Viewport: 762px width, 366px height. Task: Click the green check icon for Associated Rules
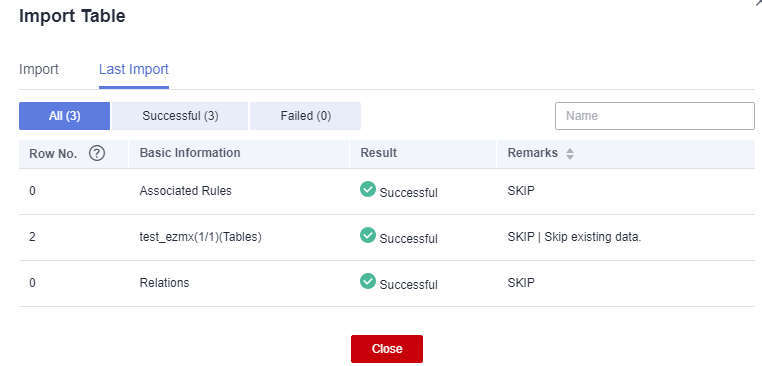click(368, 189)
